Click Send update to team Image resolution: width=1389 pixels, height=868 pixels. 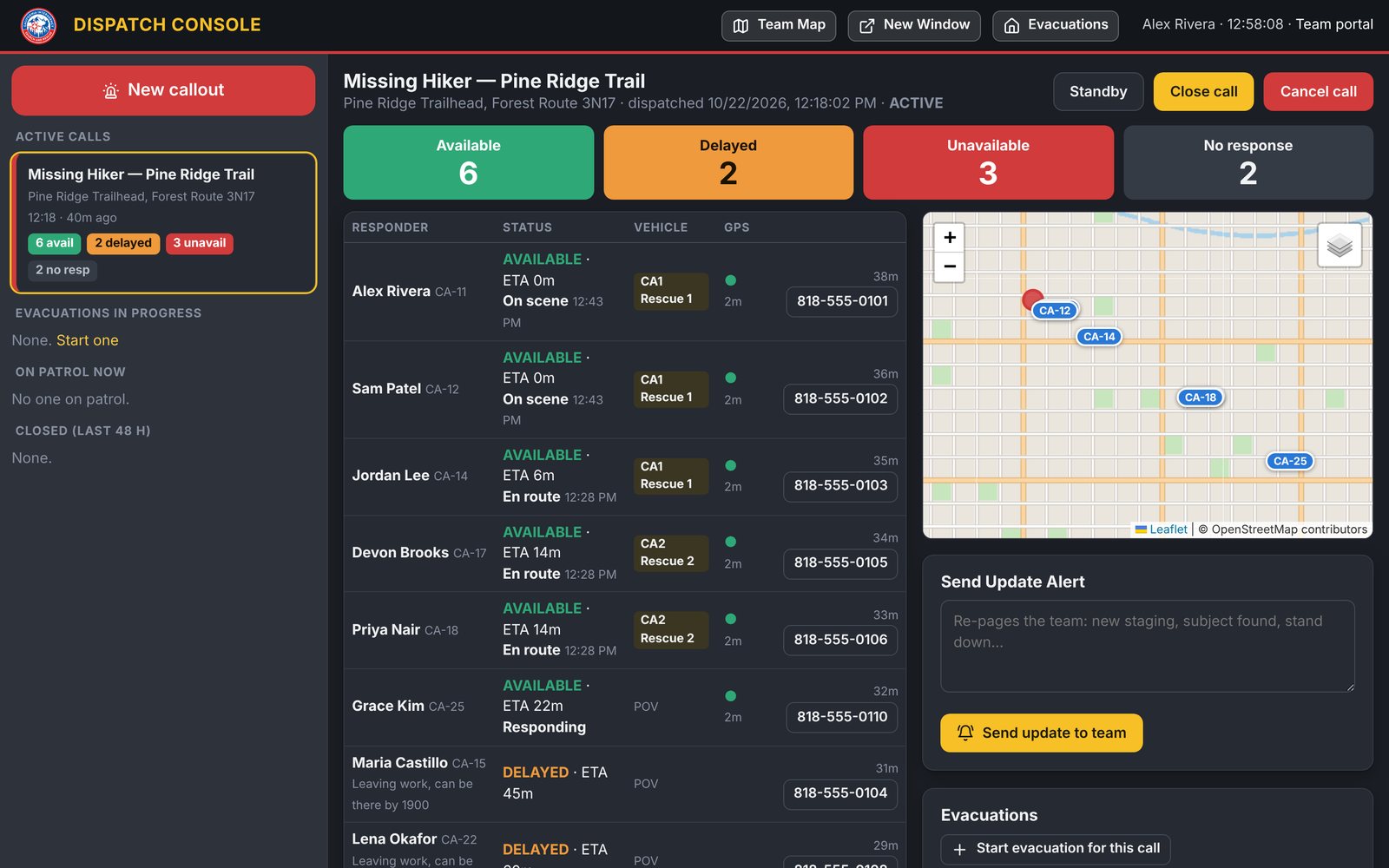pos(1042,733)
